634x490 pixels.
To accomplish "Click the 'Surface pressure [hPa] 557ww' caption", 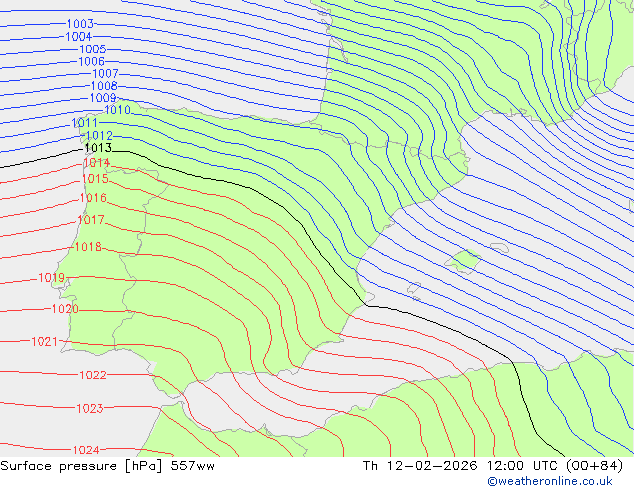I will 108,466.
